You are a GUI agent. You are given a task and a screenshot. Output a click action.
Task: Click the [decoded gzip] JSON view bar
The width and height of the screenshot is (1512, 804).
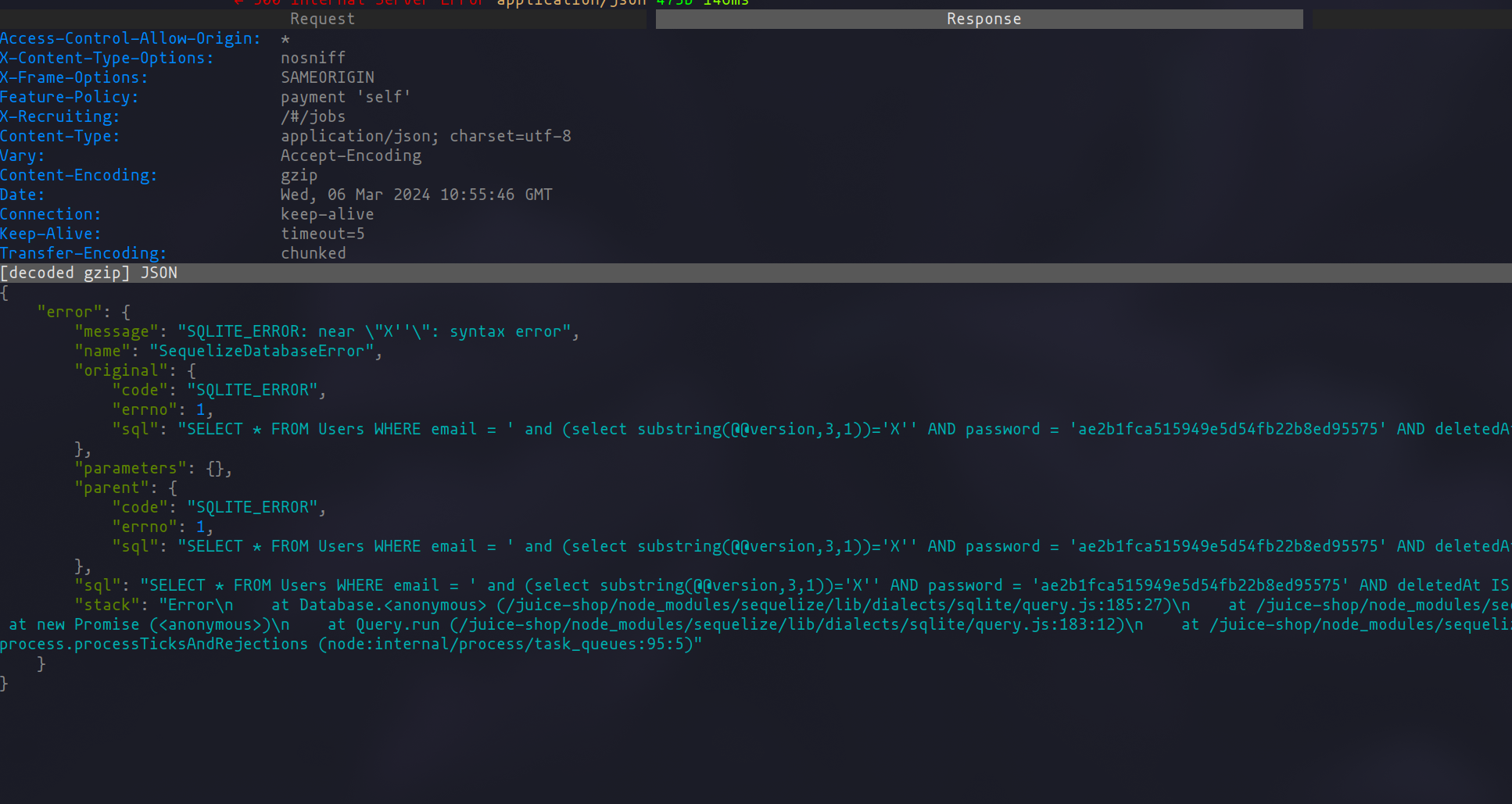(x=89, y=273)
